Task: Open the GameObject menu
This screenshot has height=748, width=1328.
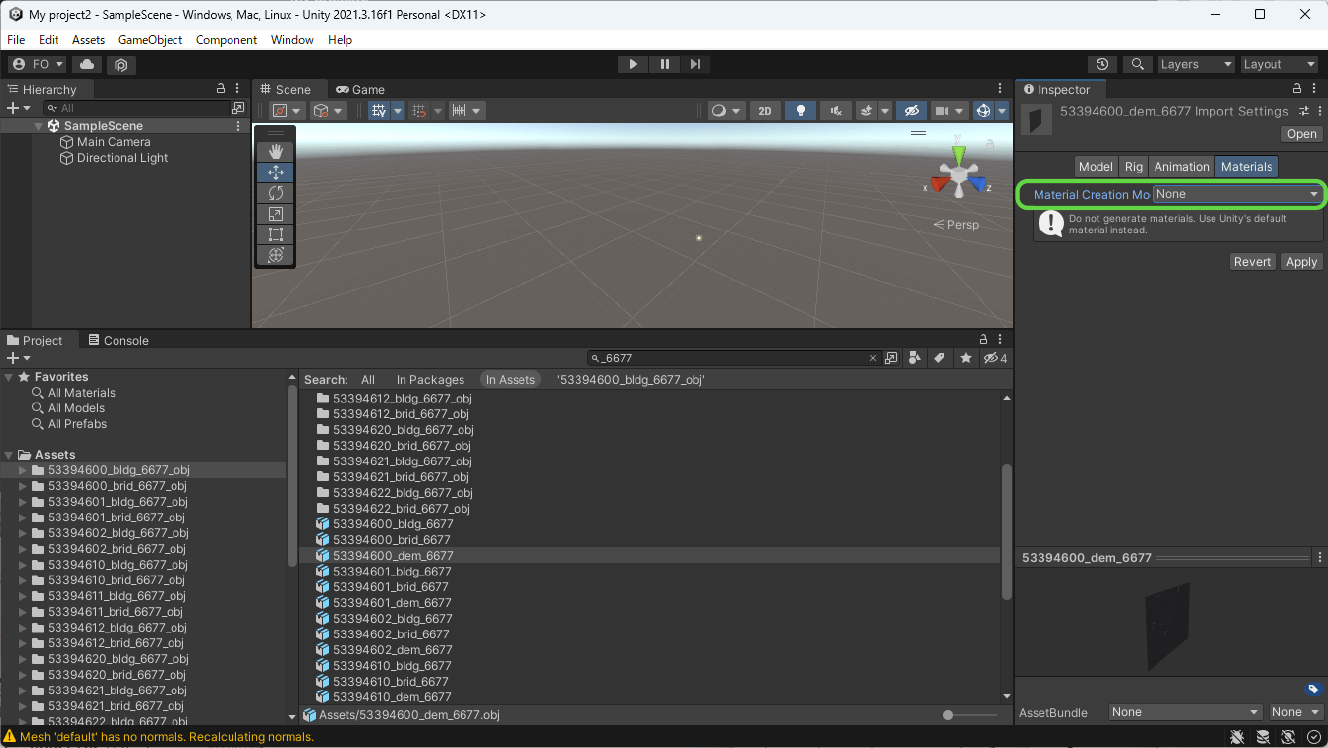Action: tap(150, 40)
